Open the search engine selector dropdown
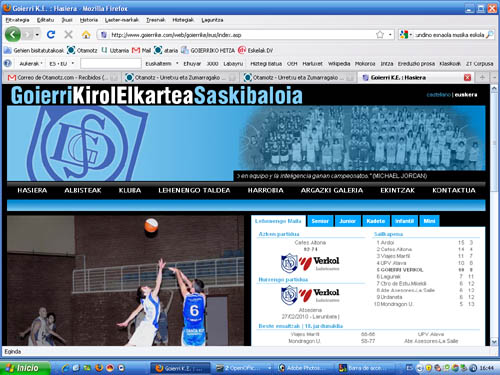The image size is (500, 375). click(406, 35)
